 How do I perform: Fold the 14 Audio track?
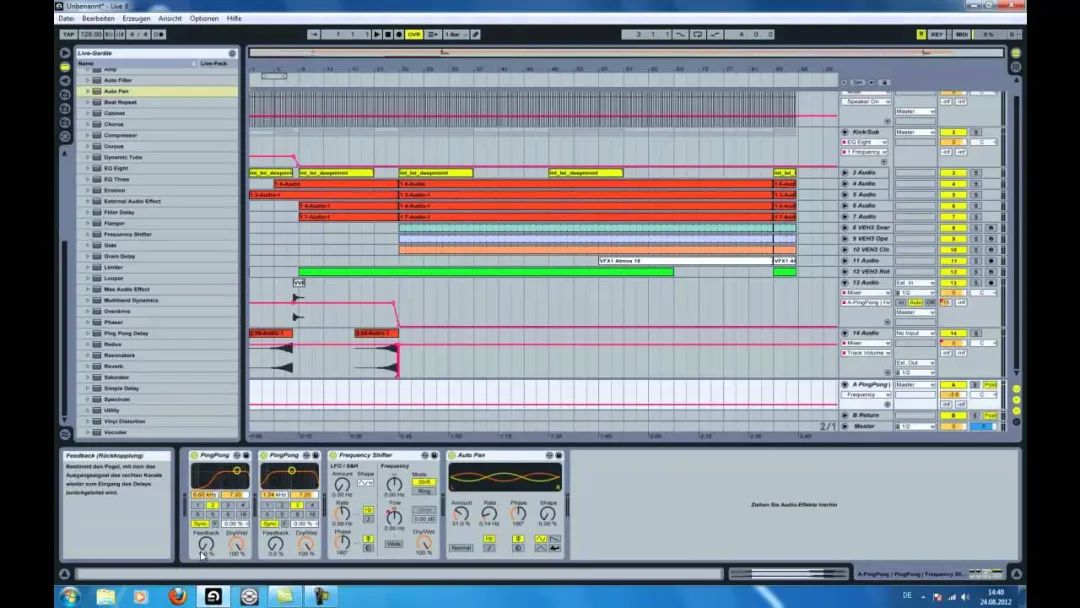coord(845,333)
